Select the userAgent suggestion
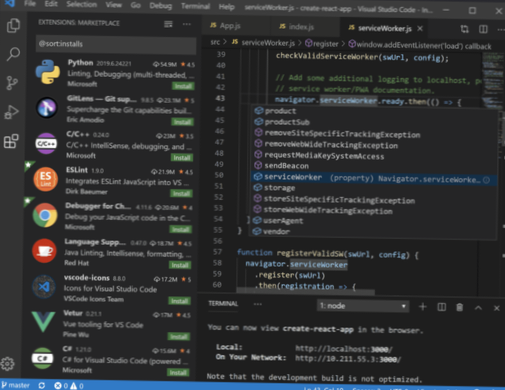The width and height of the screenshot is (505, 390). pyautogui.click(x=374, y=221)
